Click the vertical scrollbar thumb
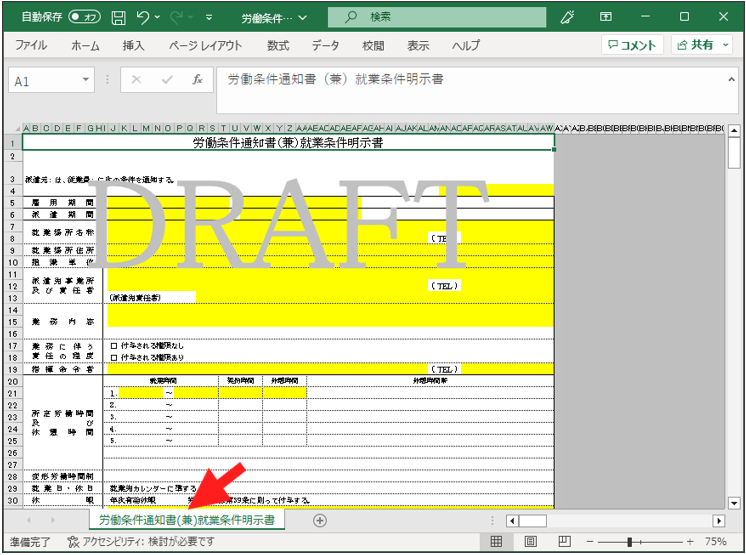746x555 pixels. click(x=734, y=153)
